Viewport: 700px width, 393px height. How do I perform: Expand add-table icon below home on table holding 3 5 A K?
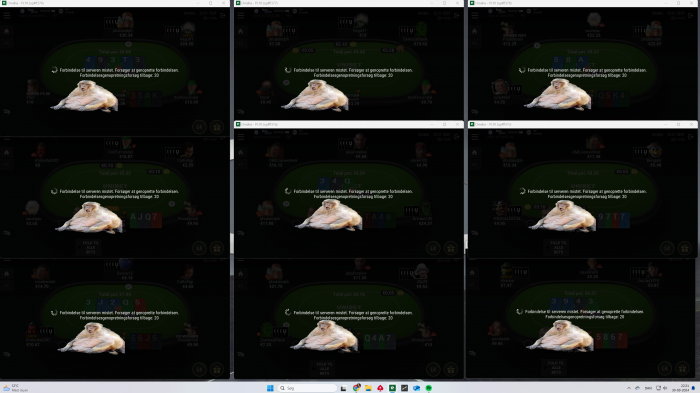click(7, 43)
